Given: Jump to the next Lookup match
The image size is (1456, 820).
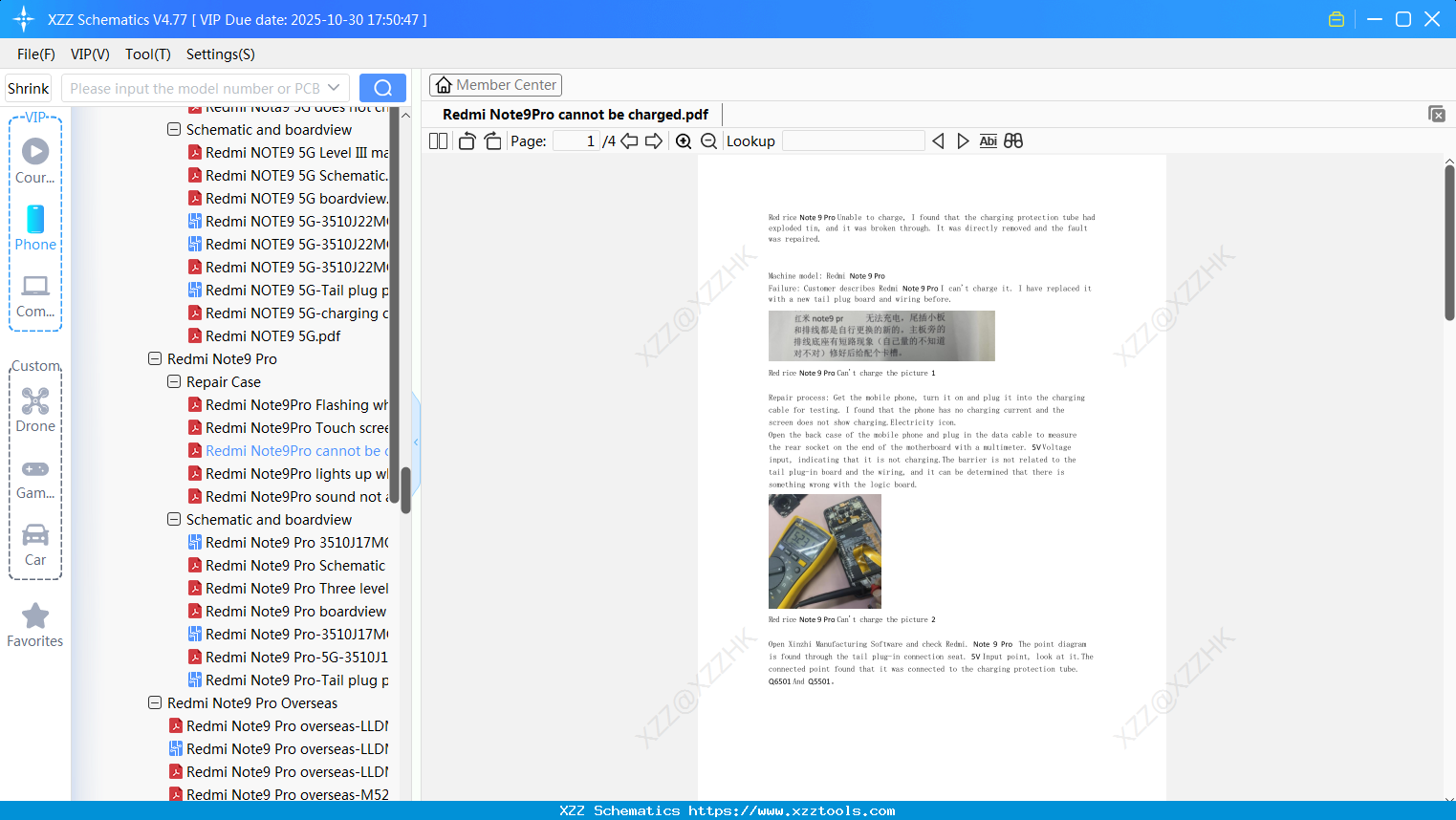Looking at the screenshot, I should pyautogui.click(x=963, y=141).
